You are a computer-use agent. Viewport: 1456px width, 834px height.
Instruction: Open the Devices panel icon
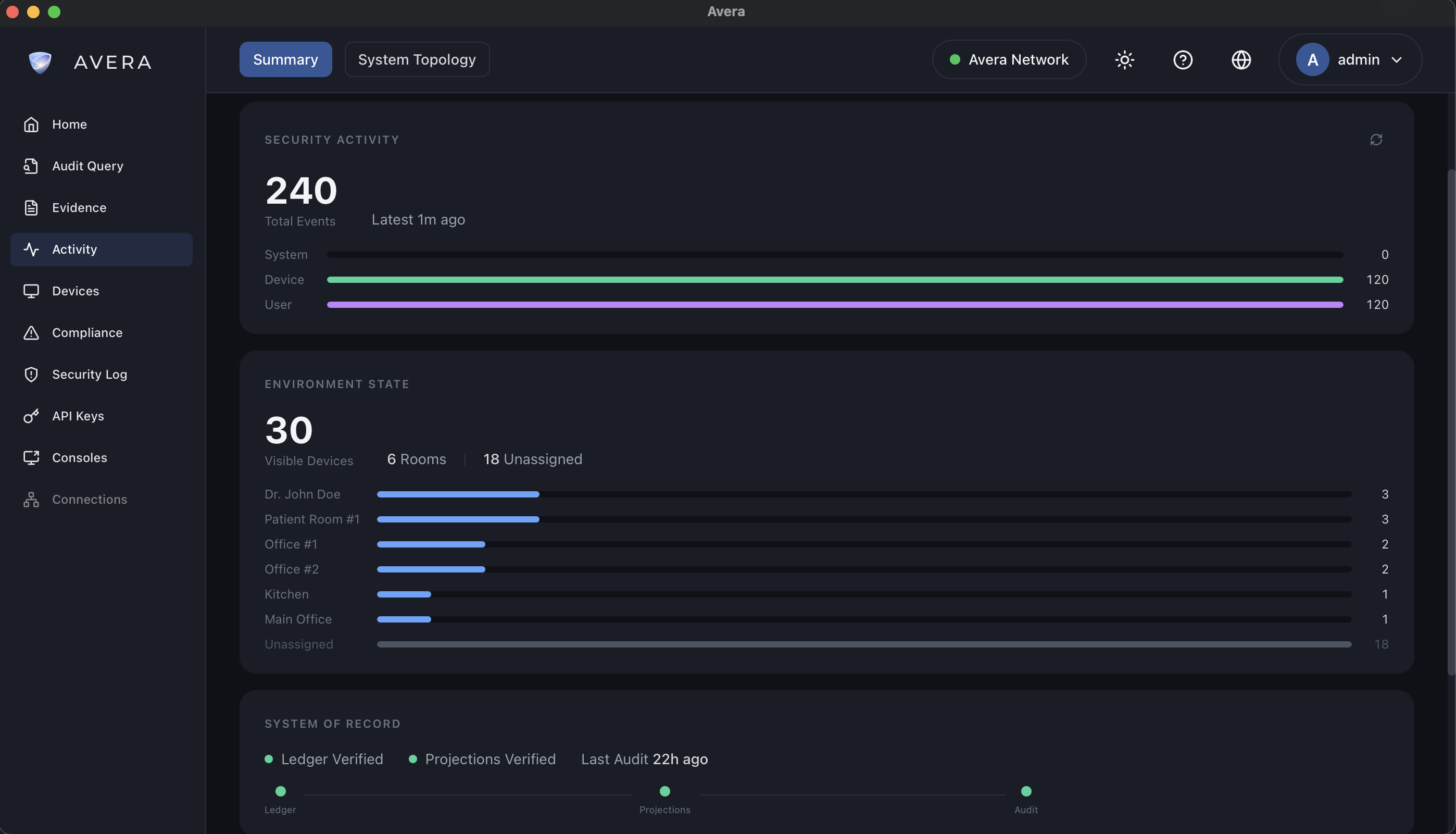[31, 290]
